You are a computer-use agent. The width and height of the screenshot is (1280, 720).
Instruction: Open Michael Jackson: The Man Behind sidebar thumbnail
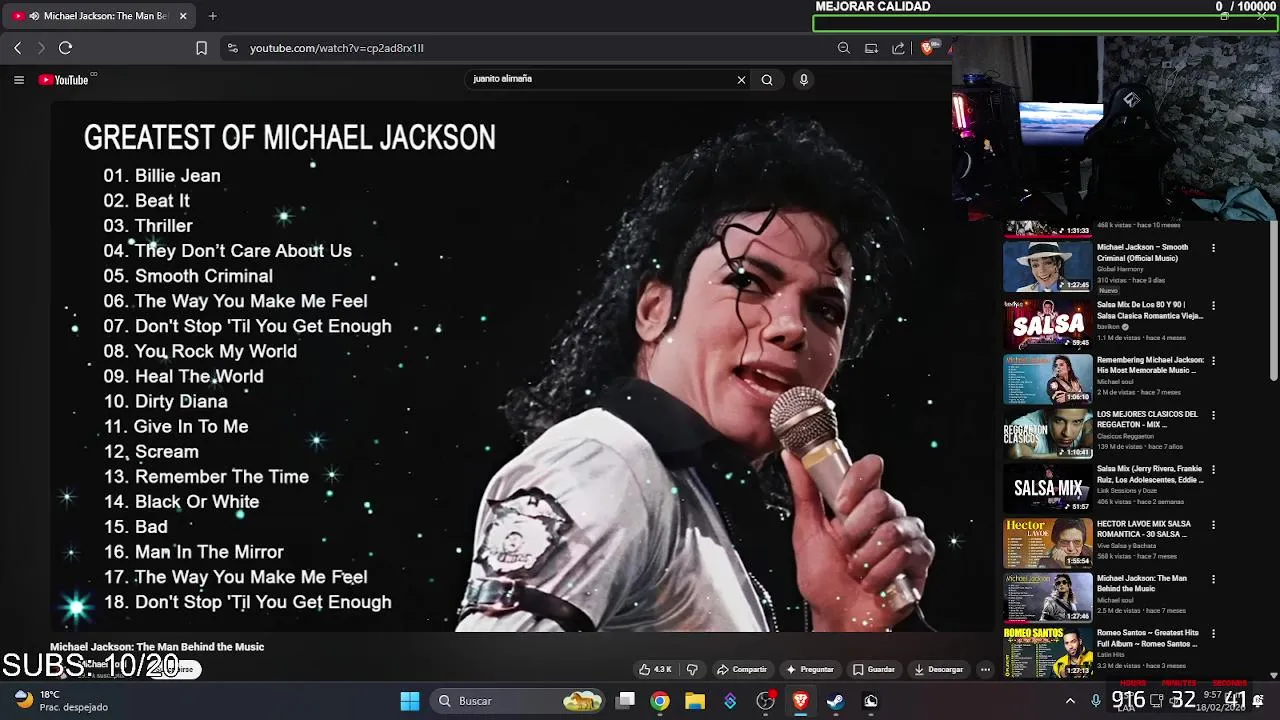pyautogui.click(x=1048, y=597)
